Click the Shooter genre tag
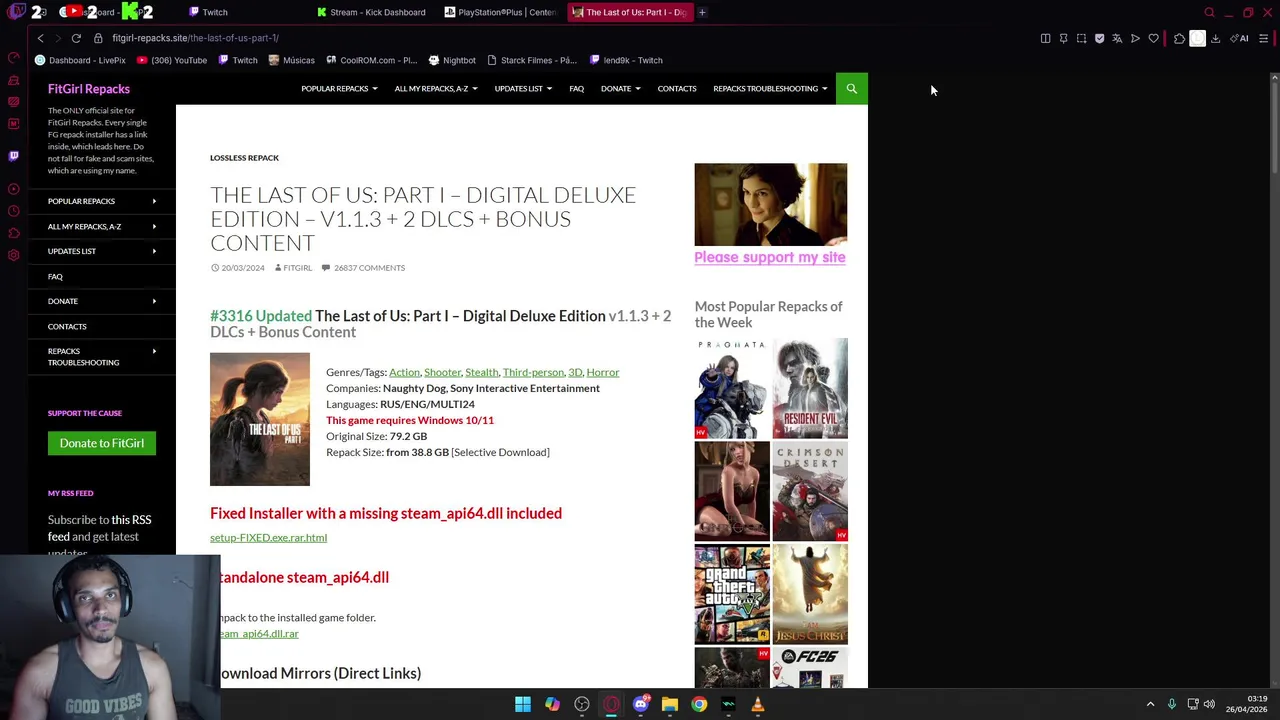1280x720 pixels. coord(442,372)
